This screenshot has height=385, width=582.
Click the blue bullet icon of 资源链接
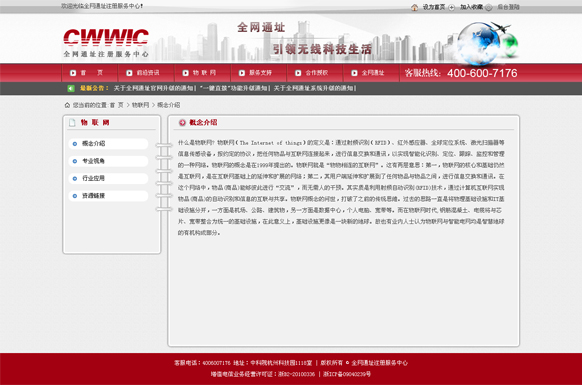pos(75,196)
